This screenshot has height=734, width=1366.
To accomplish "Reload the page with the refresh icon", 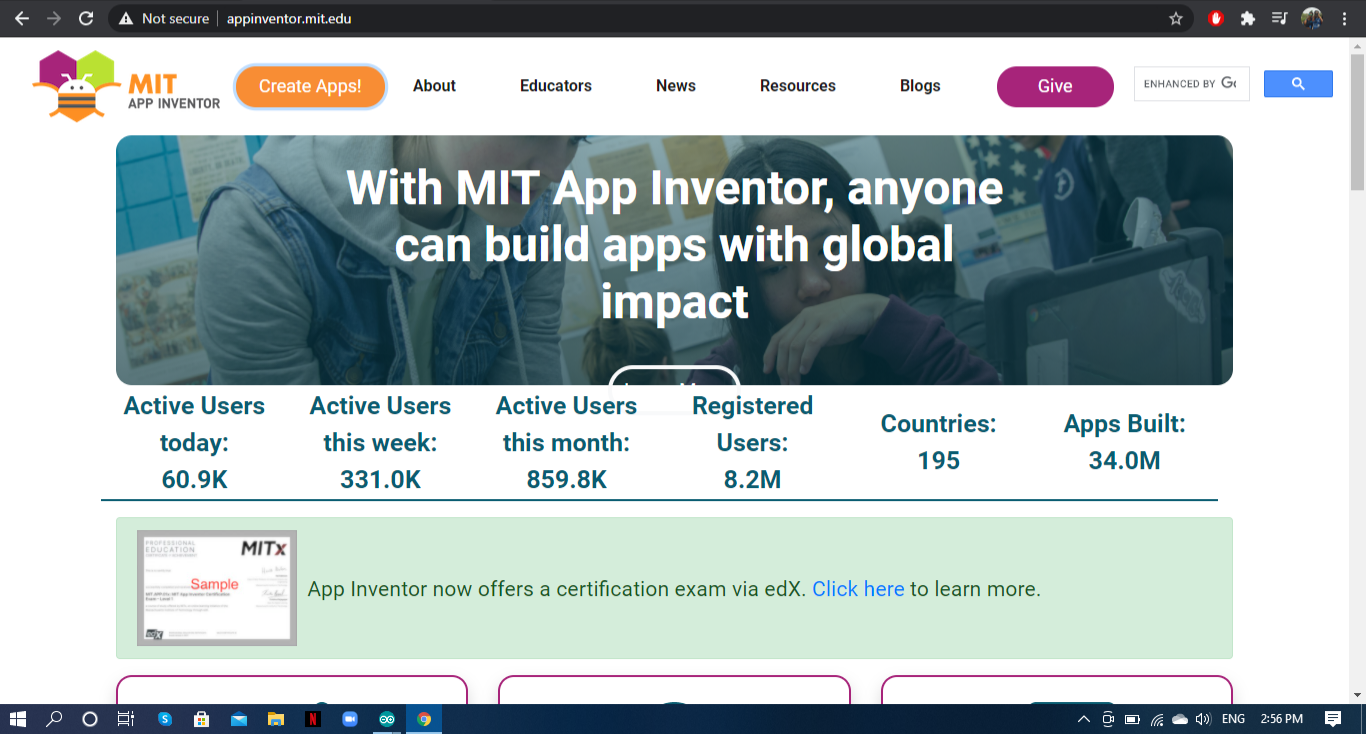I will [x=86, y=18].
